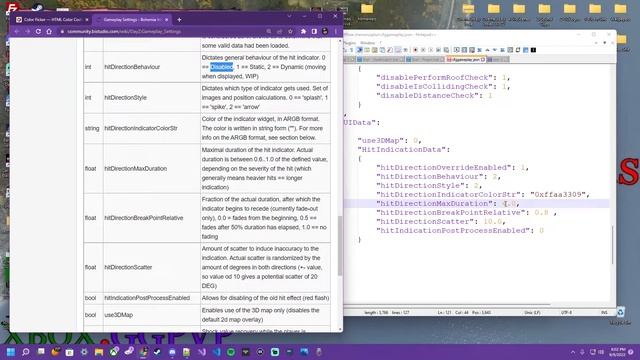This screenshot has width=640, height=360.
Task: Open the browser profile avatar
Action: point(325,31)
